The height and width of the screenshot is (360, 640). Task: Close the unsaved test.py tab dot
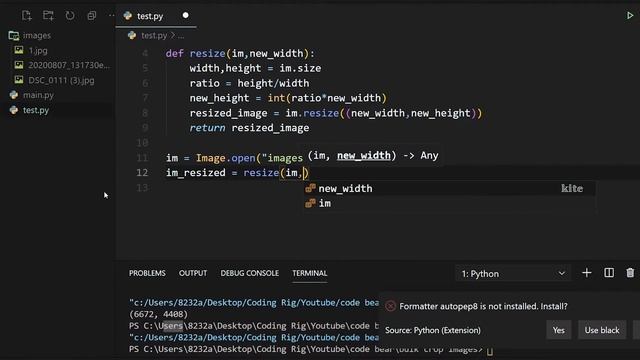[186, 15]
